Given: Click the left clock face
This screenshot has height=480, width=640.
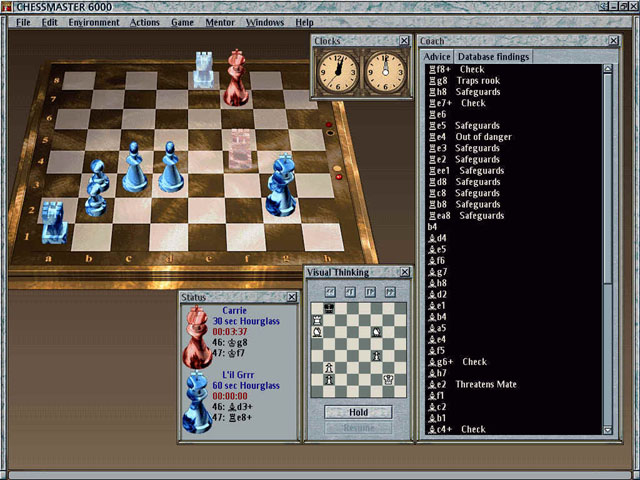Looking at the screenshot, I should tap(338, 72).
